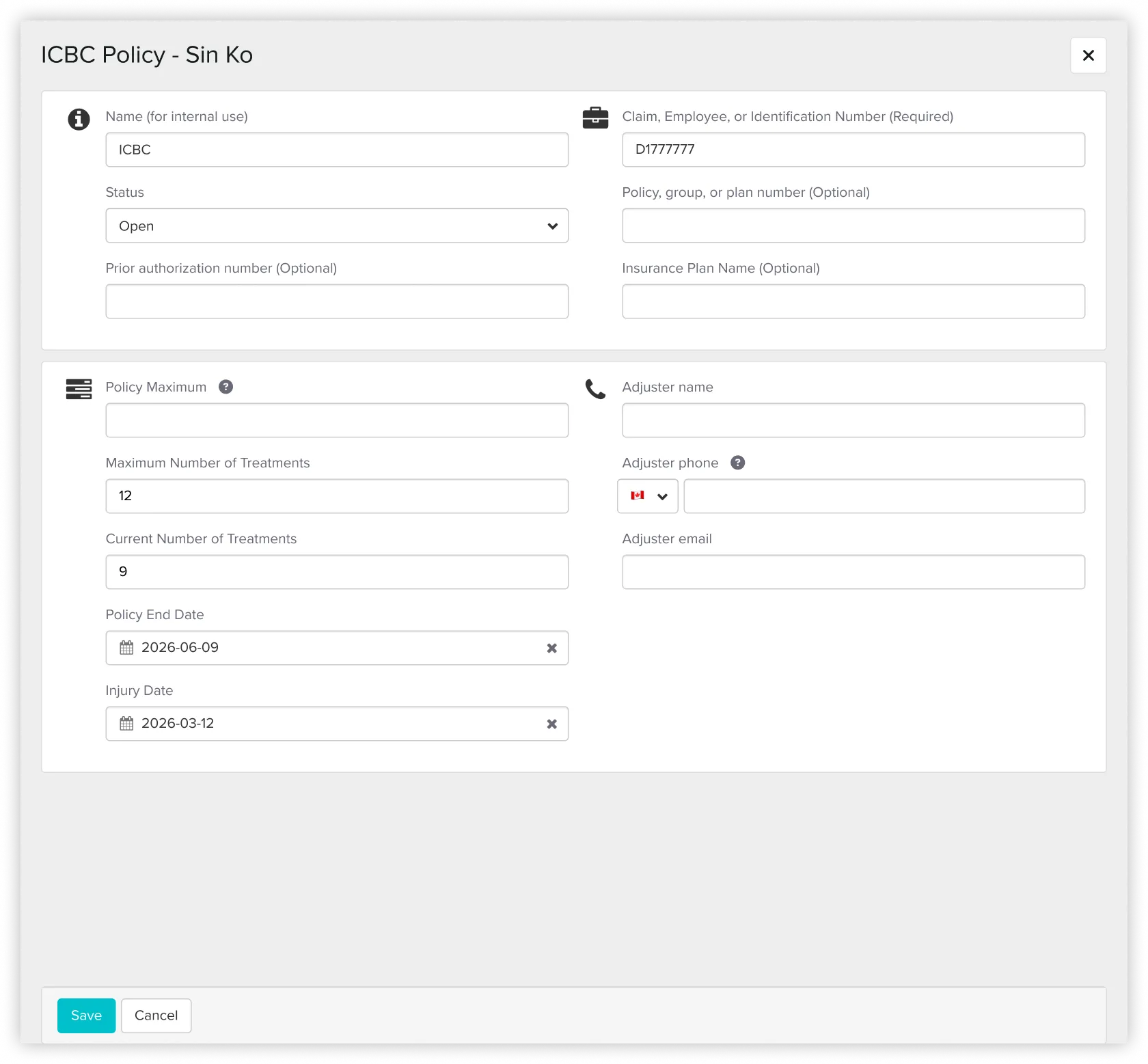Image resolution: width=1148 pixels, height=1064 pixels.
Task: Click the info circle icon
Action: click(79, 119)
